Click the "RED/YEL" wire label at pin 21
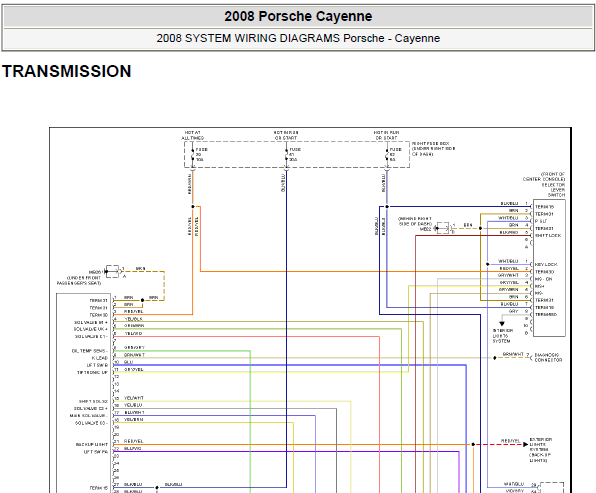This screenshot has width=596, height=493. (x=133, y=441)
